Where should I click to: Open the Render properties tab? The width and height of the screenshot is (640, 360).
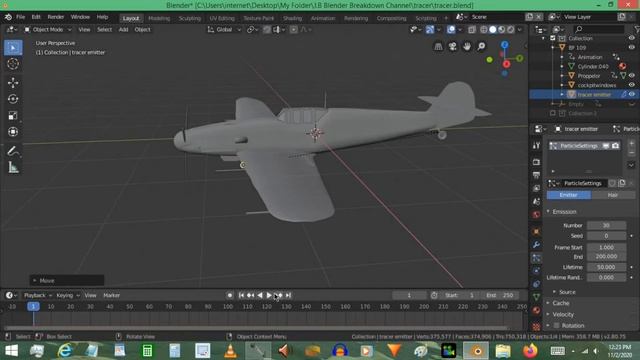pyautogui.click(x=536, y=162)
